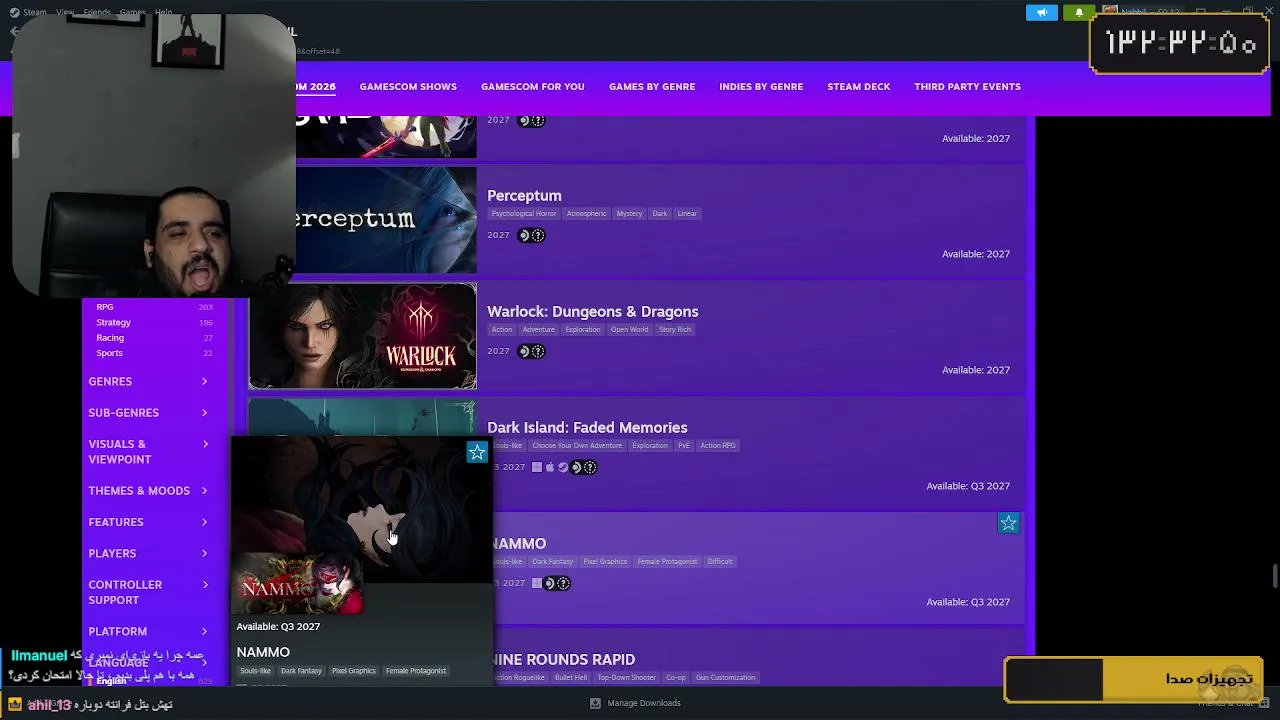Screen dimensions: 1280x720
Task: Expand the Features filter section
Action: (149, 521)
